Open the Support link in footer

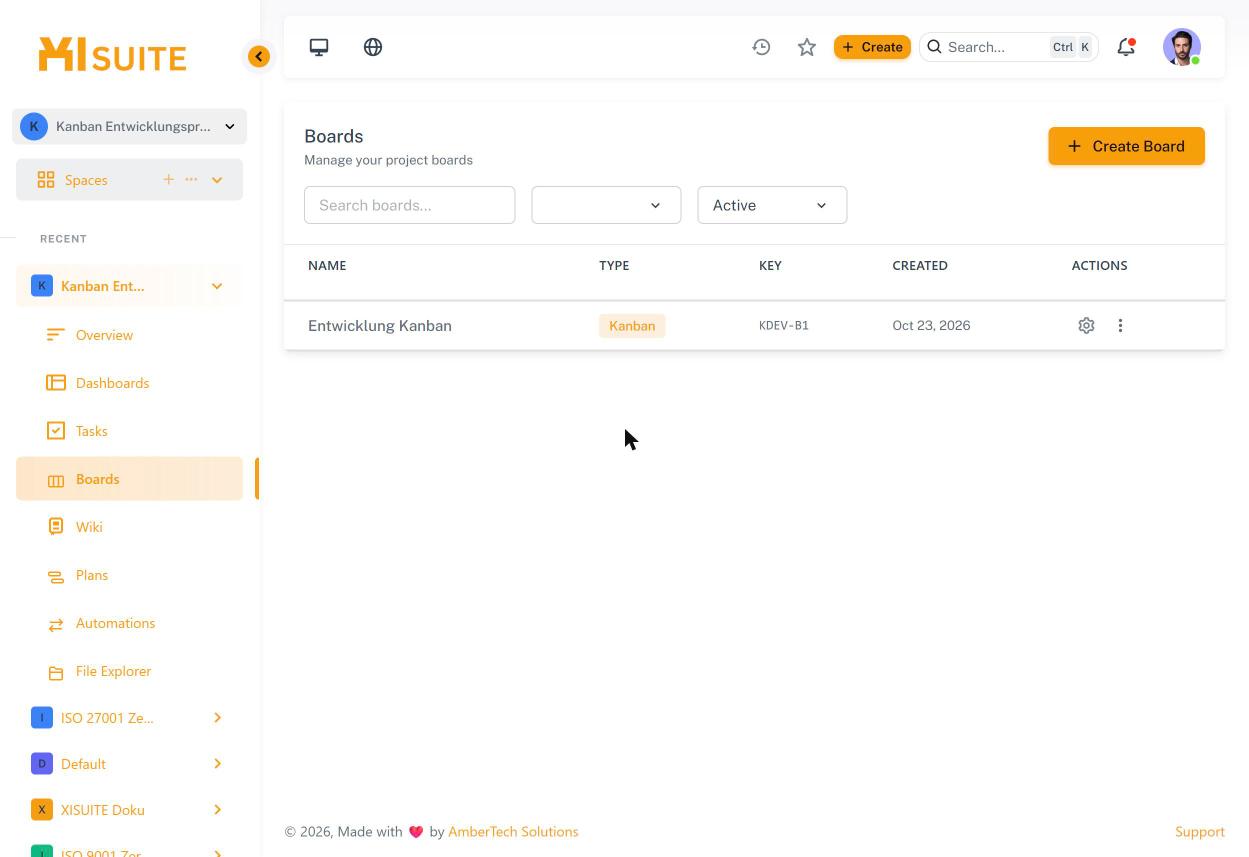[x=1200, y=832]
